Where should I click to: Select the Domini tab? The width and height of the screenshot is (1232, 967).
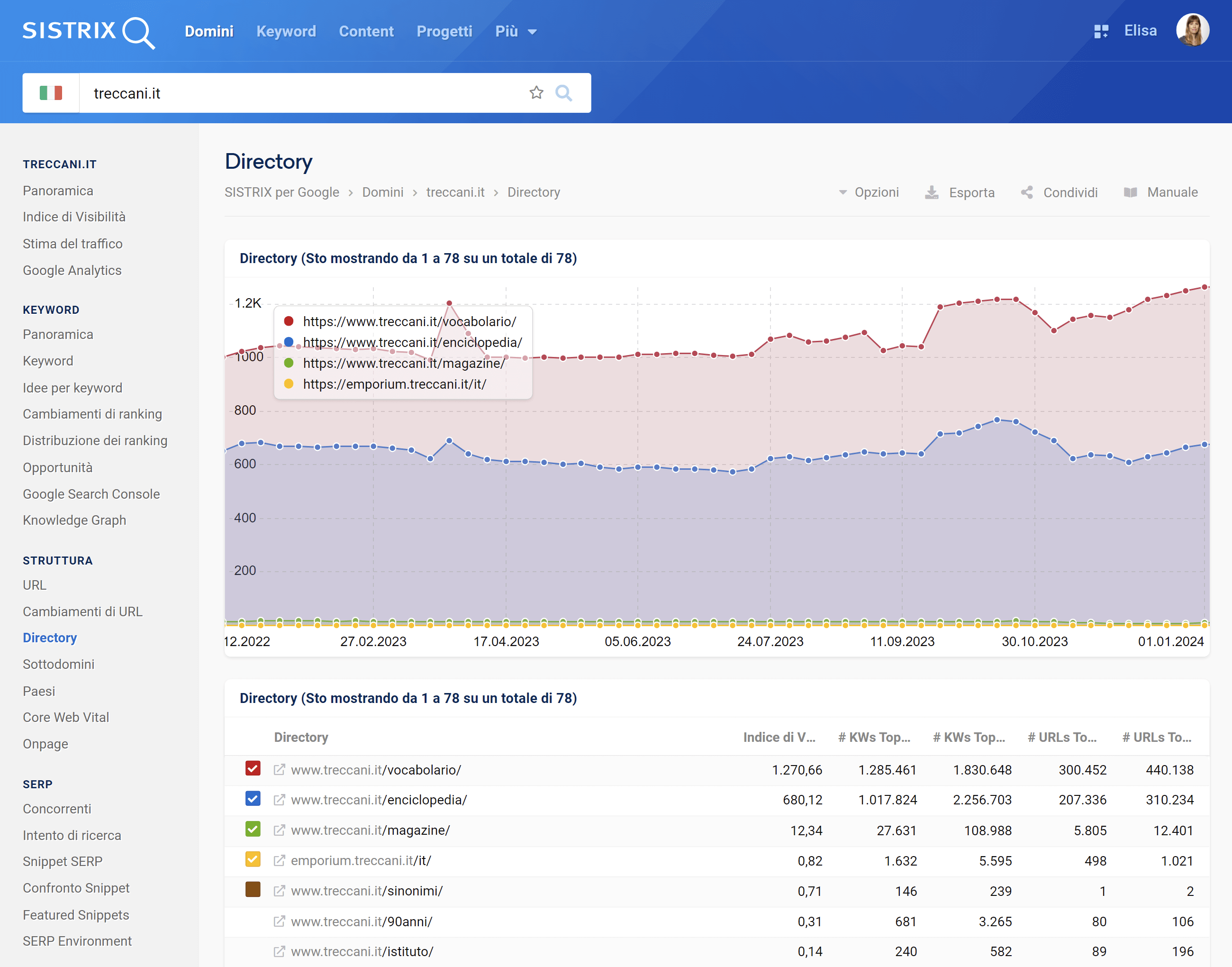(x=209, y=32)
